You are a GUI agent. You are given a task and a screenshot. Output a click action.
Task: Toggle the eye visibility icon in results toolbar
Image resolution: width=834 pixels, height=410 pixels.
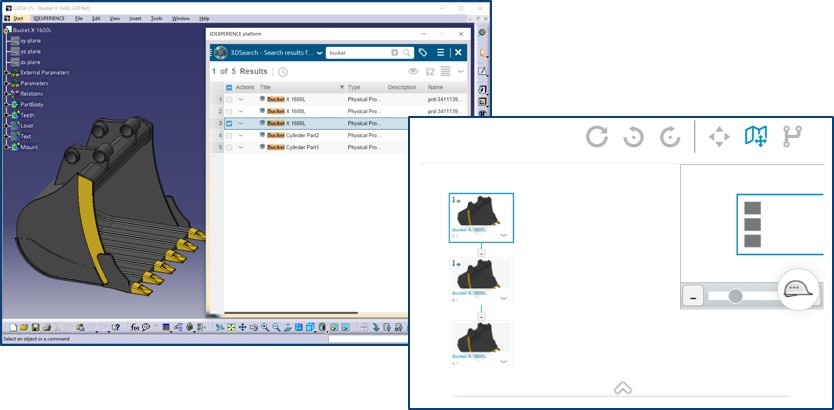[x=413, y=71]
